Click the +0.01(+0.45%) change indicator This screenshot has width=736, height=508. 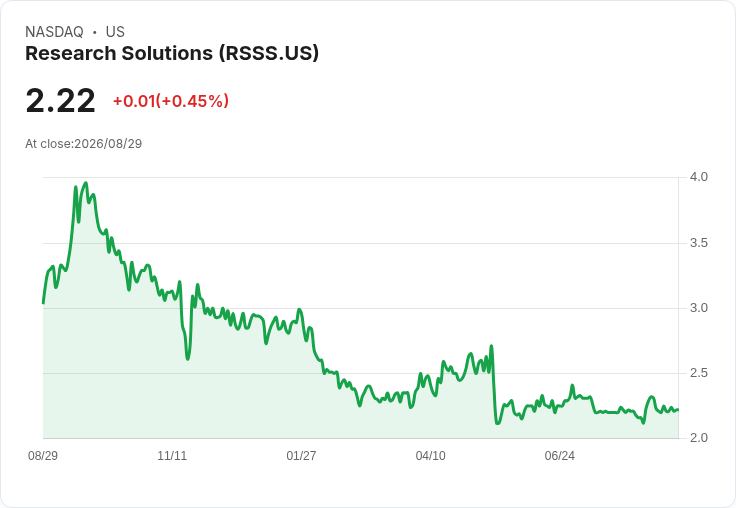pyautogui.click(x=171, y=101)
